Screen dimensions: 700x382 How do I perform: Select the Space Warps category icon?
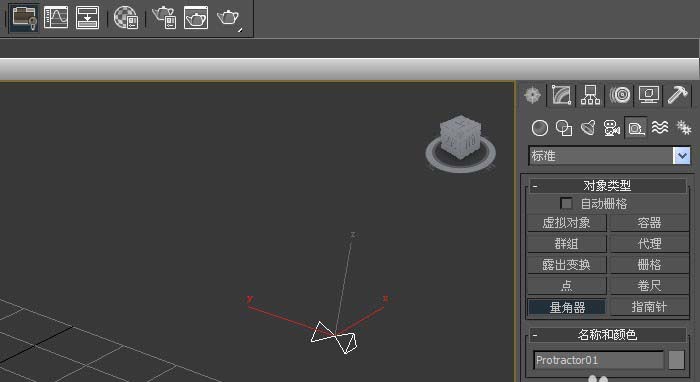click(660, 128)
